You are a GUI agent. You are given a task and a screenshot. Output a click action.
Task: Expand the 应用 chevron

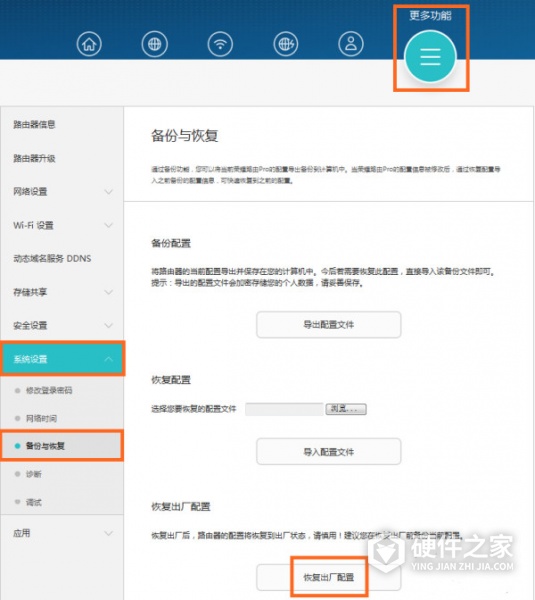tap(109, 533)
